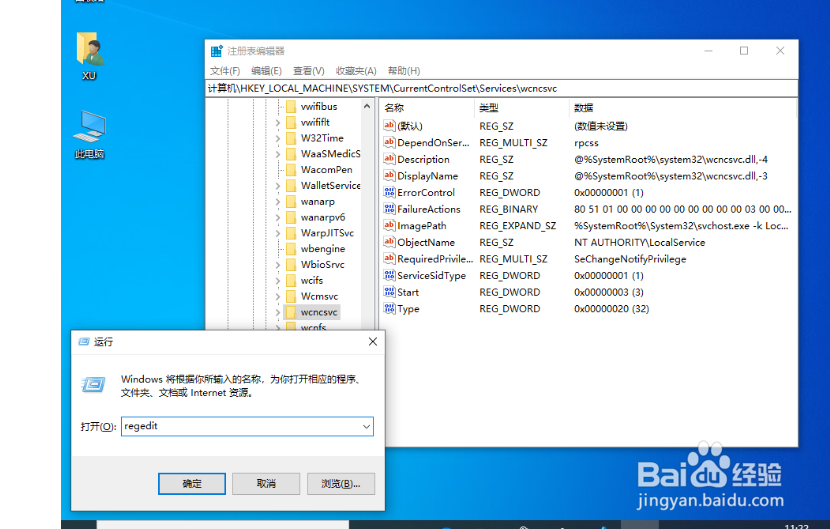Select the wbengine folder icon

[291, 248]
